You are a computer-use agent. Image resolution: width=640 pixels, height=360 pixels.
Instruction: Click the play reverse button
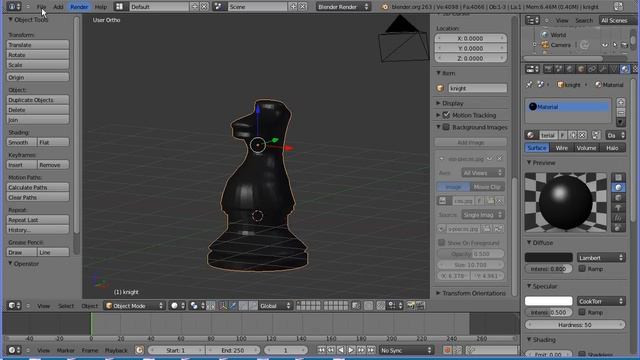tap(341, 350)
